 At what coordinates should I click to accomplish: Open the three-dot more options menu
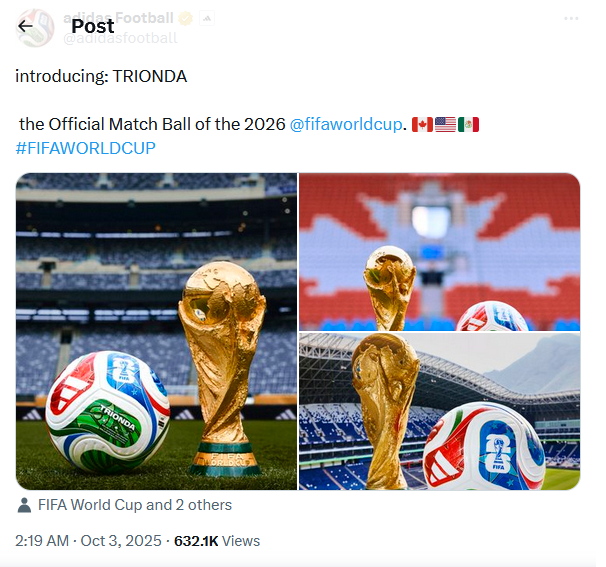571,18
